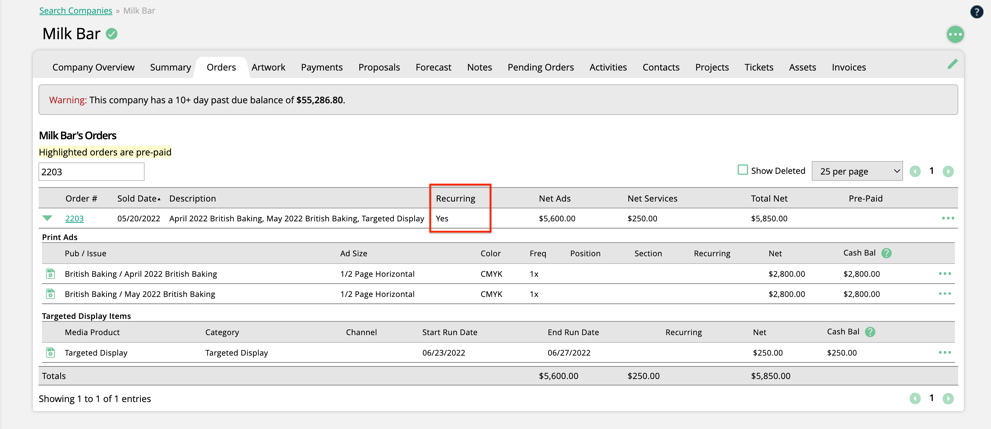
Task: Click the green pencil edit icon
Action: pyautogui.click(x=952, y=63)
